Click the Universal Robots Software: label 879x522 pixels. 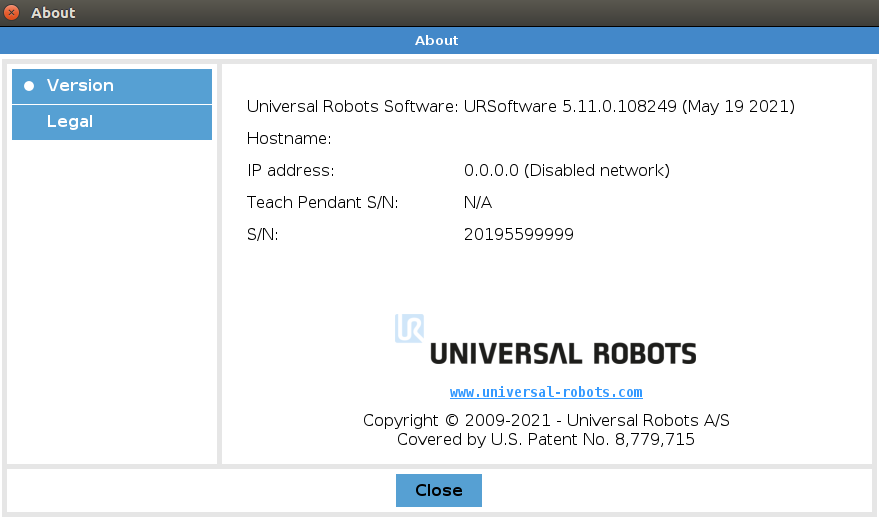353,107
